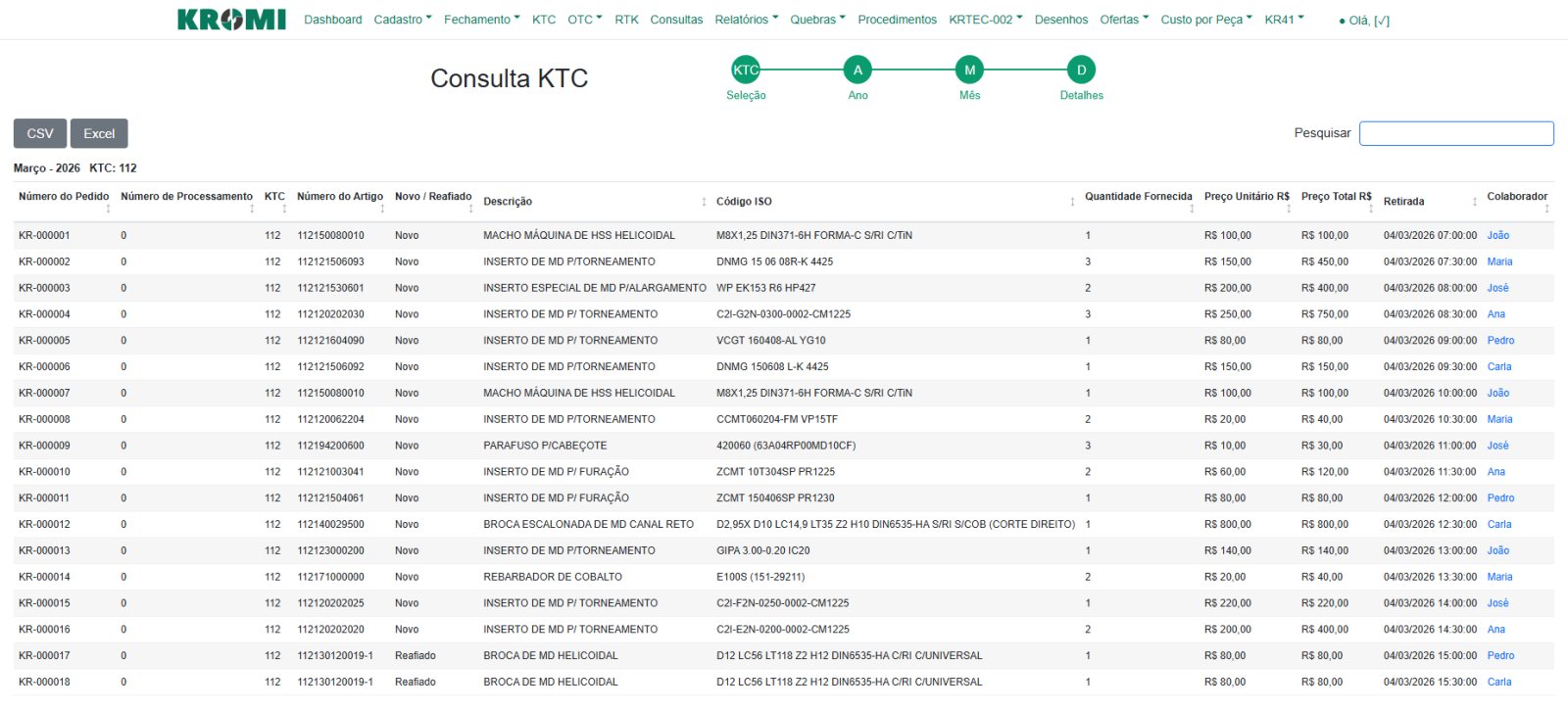Viewport: 1568px width, 710px height.
Task: Jump to the Mês step circle
Action: pyautogui.click(x=969, y=70)
